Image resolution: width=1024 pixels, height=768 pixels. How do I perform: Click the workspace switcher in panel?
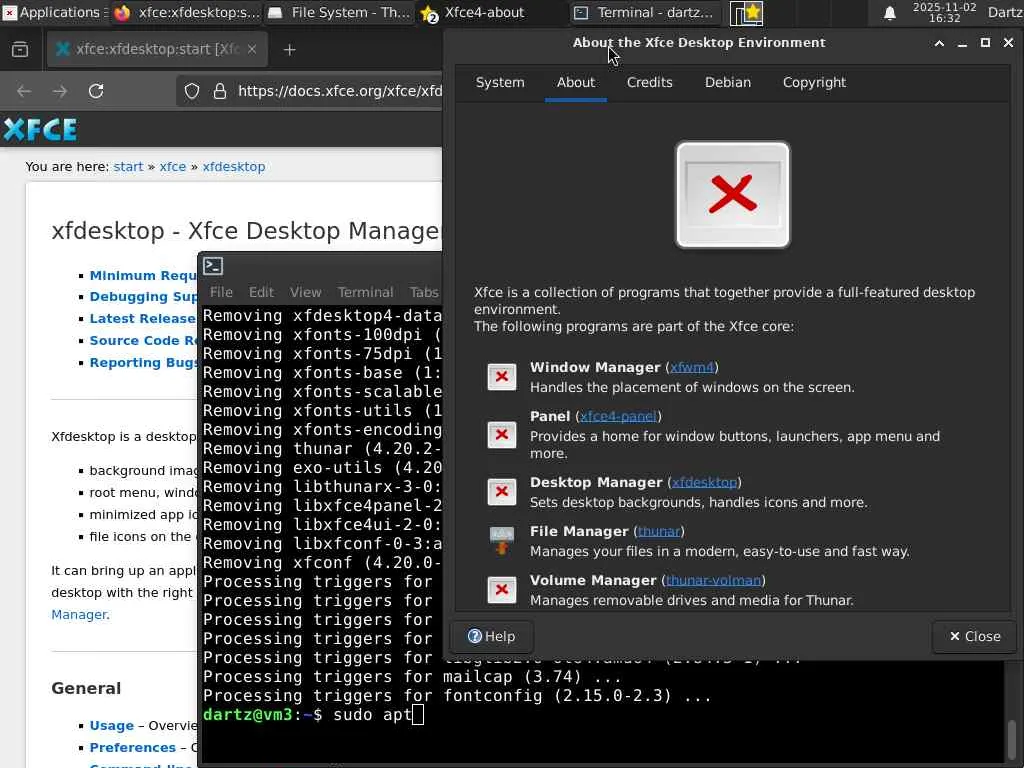pos(746,13)
